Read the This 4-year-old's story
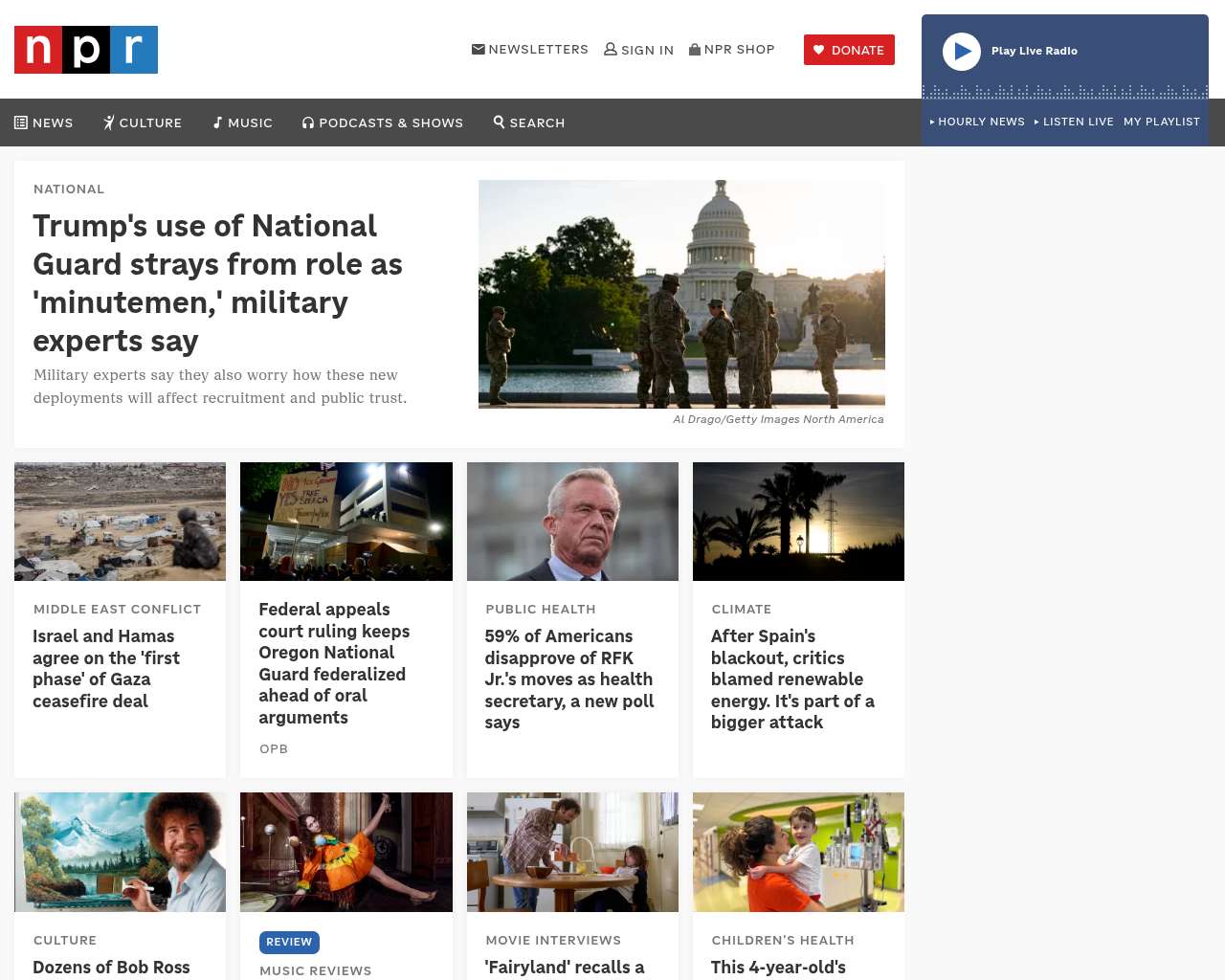This screenshot has width=1225, height=980. [x=778, y=968]
